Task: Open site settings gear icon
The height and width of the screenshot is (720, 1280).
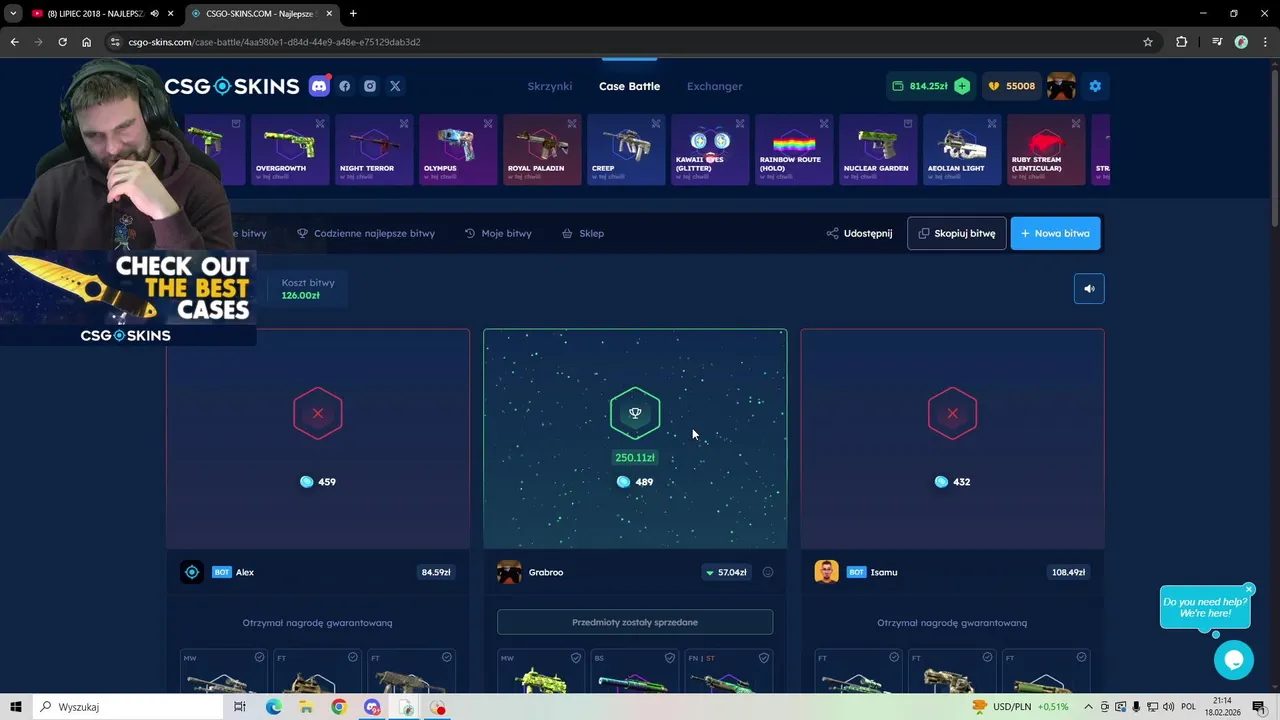Action: point(1095,86)
